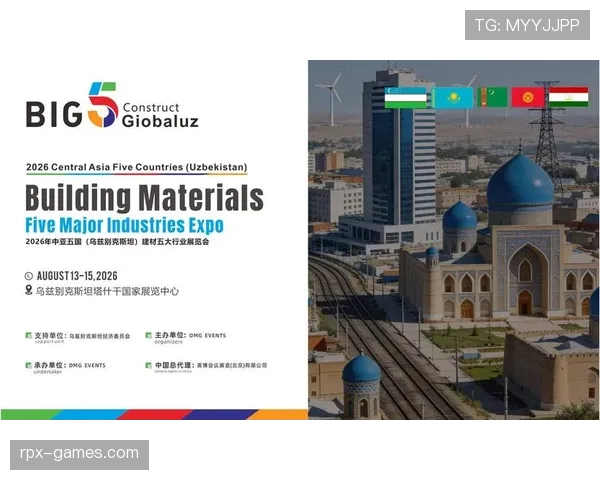Image resolution: width=600 pixels, height=480 pixels.
Task: Click the 承办单位 DMG EVENTS undertaker line
Action: click(x=70, y=367)
